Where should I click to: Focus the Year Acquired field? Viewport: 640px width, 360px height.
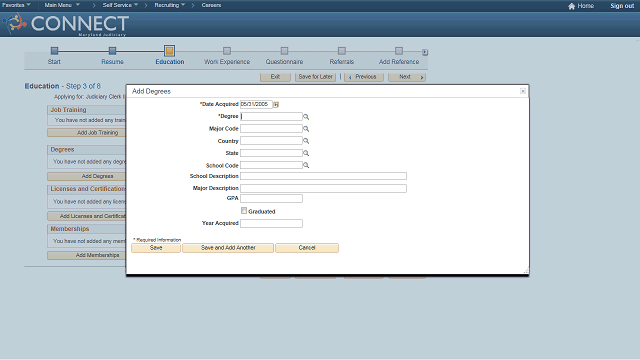coord(271,223)
